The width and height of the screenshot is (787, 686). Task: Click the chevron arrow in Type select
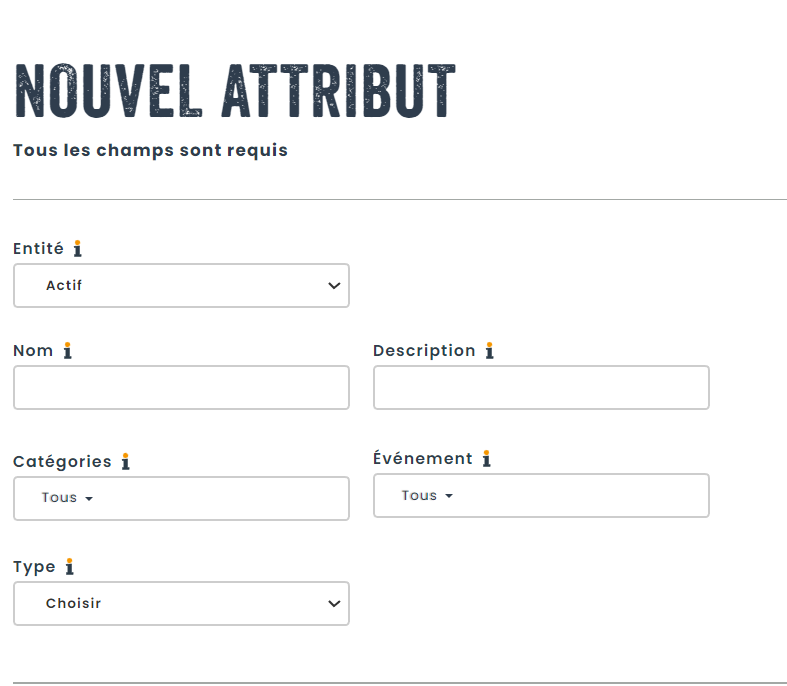coord(334,604)
